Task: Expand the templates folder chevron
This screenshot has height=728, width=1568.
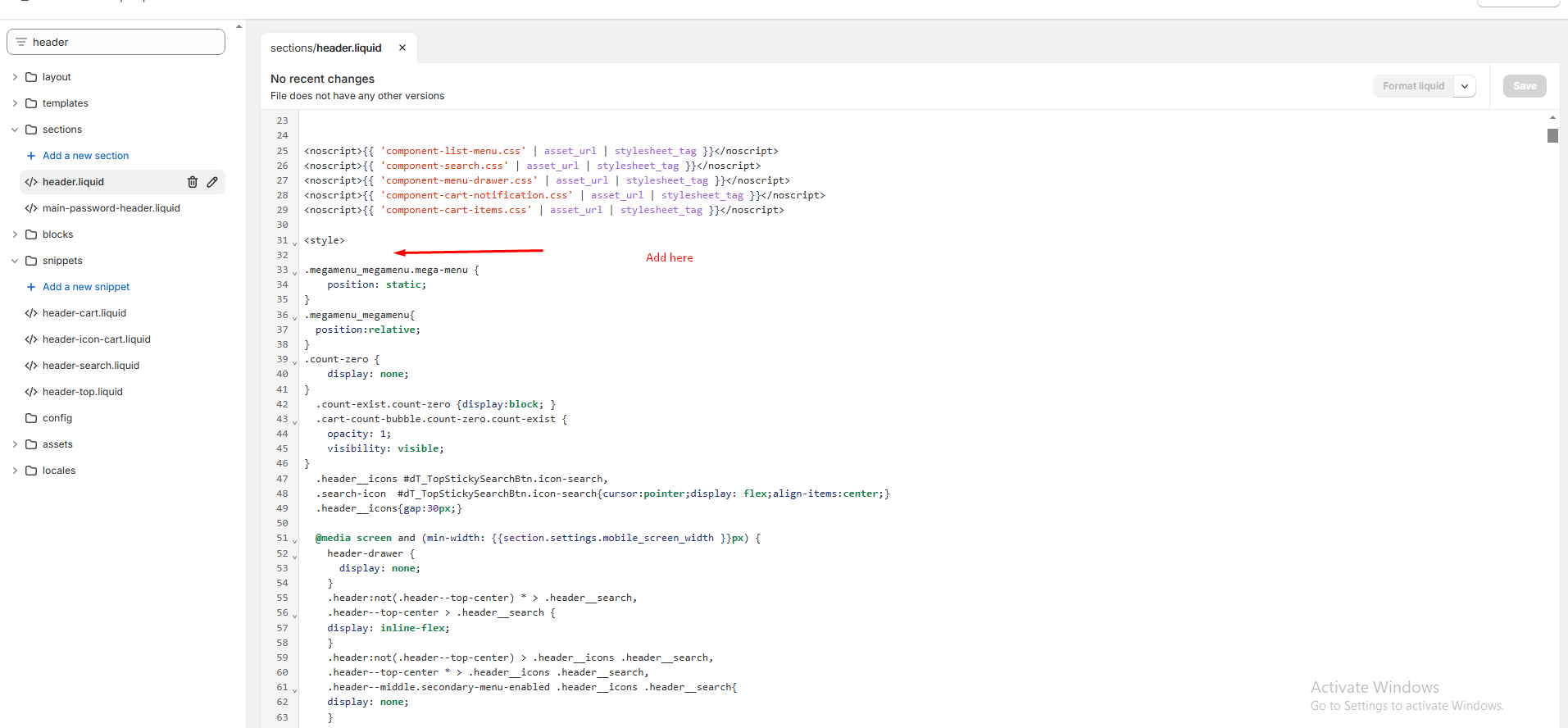Action: tap(15, 103)
